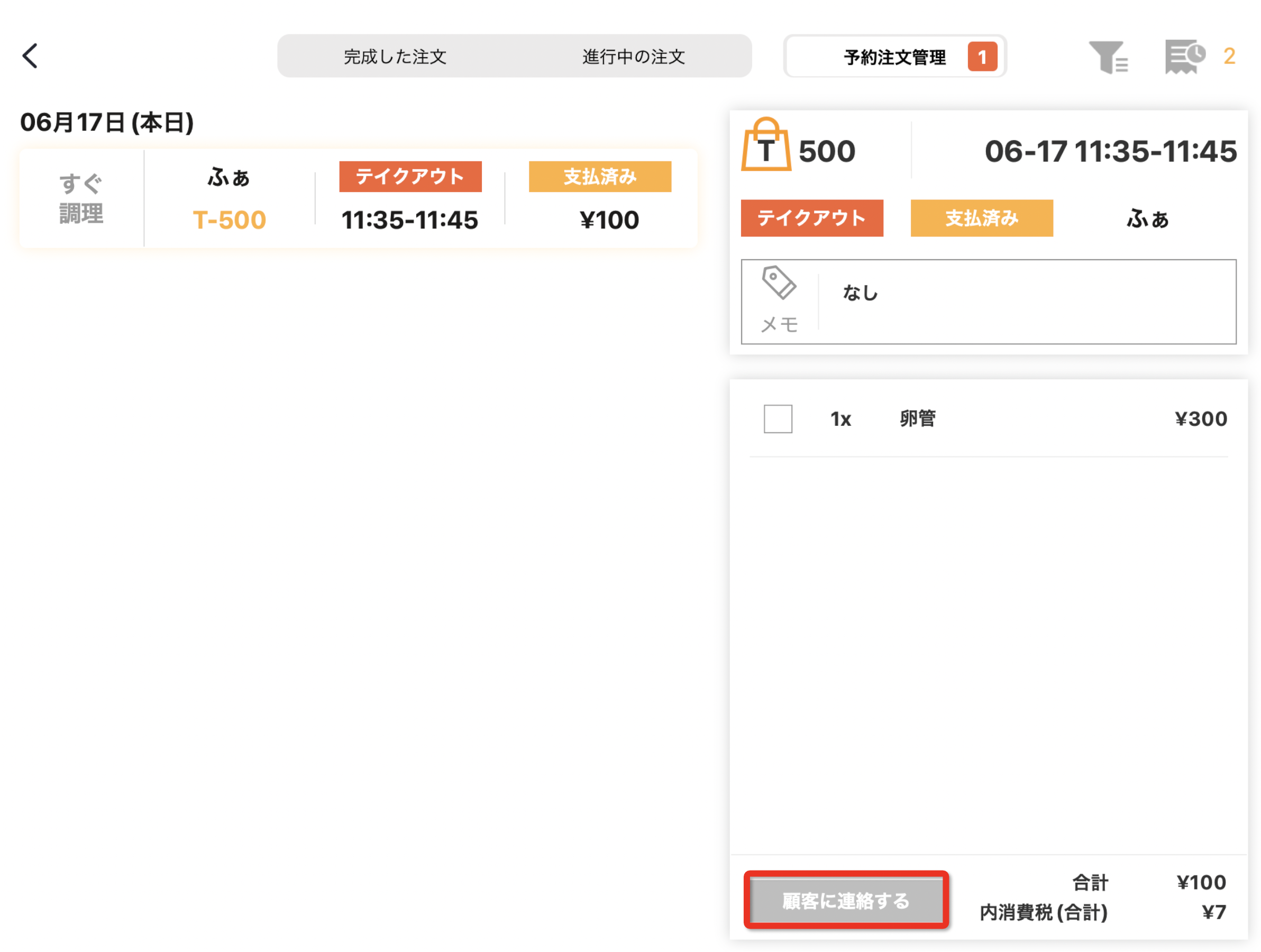Open 予約注文管理 tab
Viewport: 1261px width, 952px height.
coord(894,57)
